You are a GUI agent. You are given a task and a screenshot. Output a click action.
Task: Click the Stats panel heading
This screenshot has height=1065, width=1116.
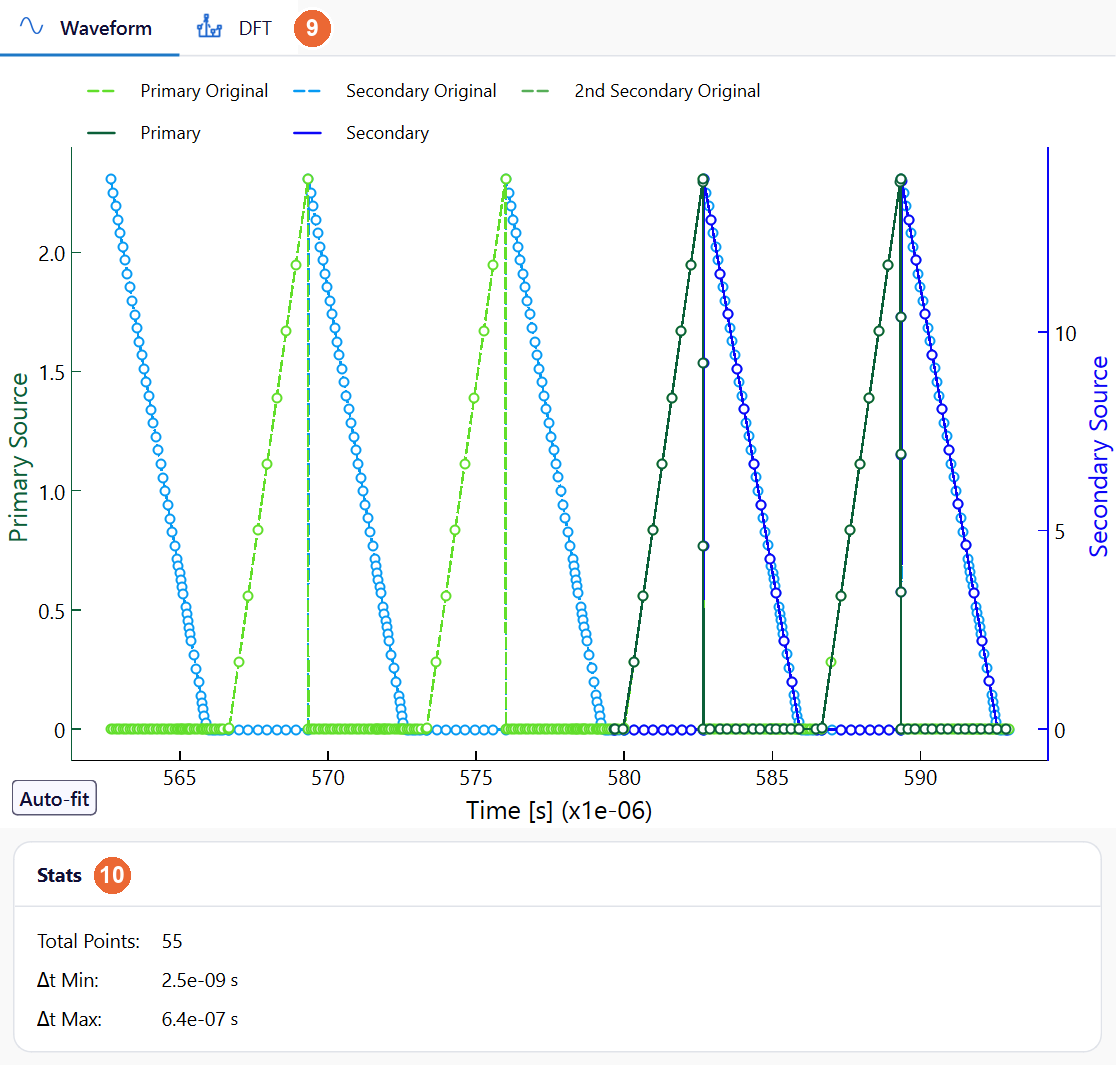click(x=59, y=875)
